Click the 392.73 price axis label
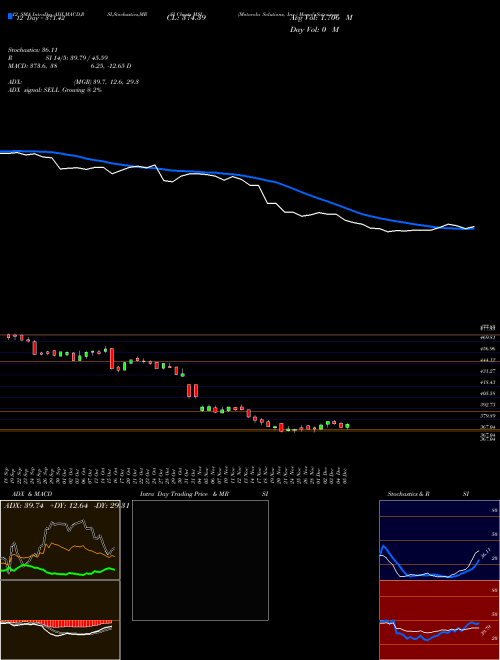500x660 pixels. coord(489,405)
